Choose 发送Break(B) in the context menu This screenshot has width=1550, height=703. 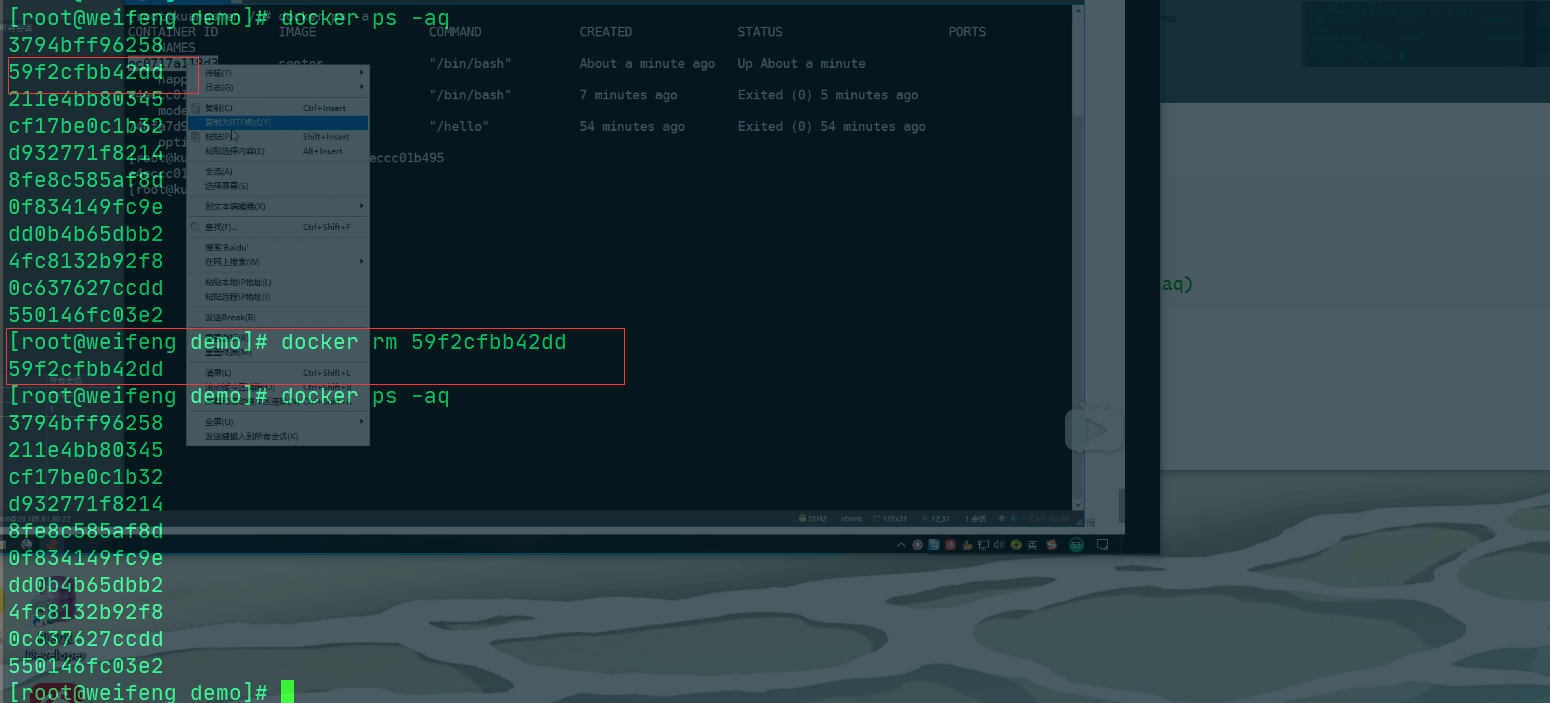click(277, 317)
